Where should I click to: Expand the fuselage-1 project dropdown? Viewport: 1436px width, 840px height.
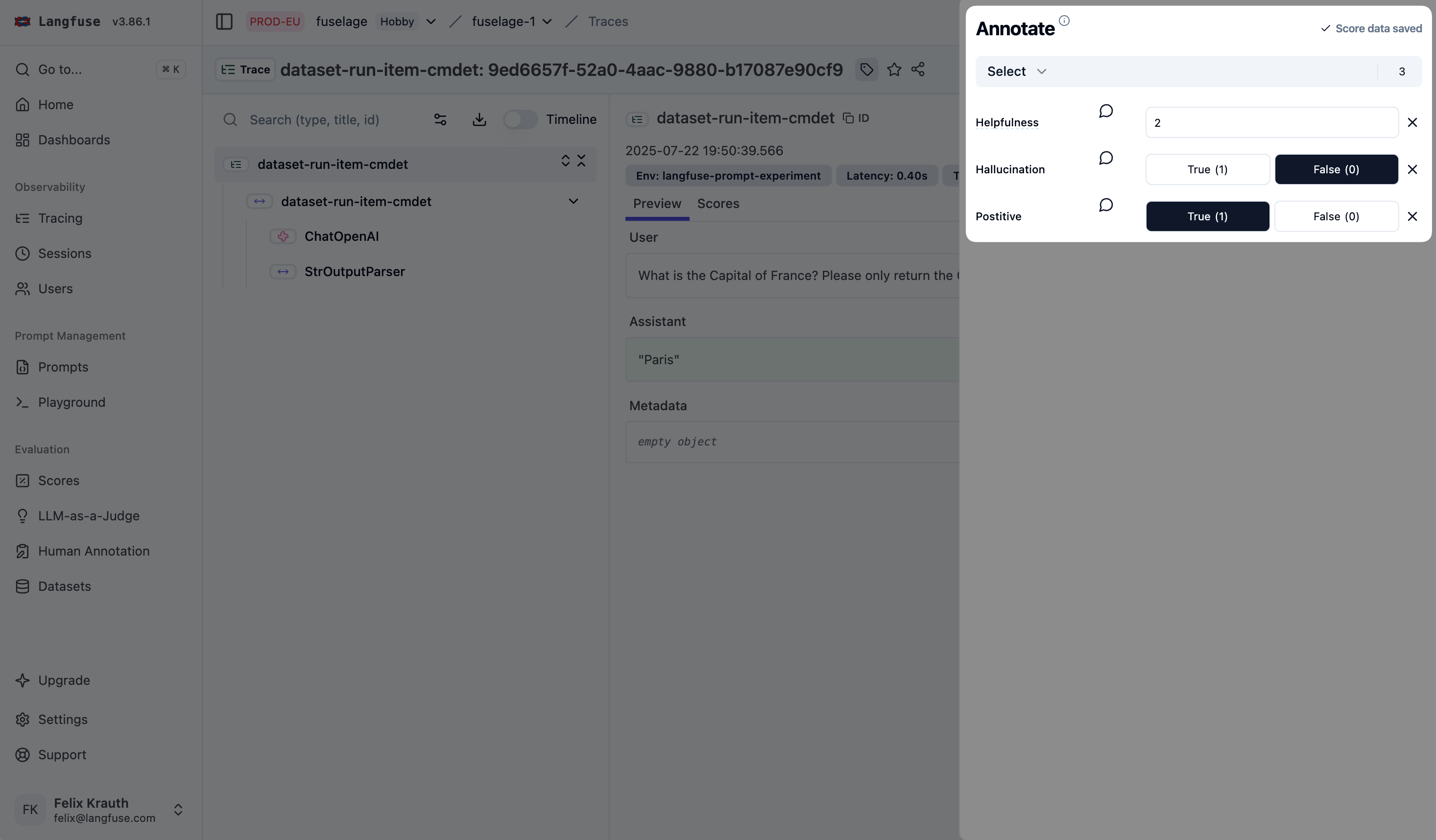coord(547,22)
